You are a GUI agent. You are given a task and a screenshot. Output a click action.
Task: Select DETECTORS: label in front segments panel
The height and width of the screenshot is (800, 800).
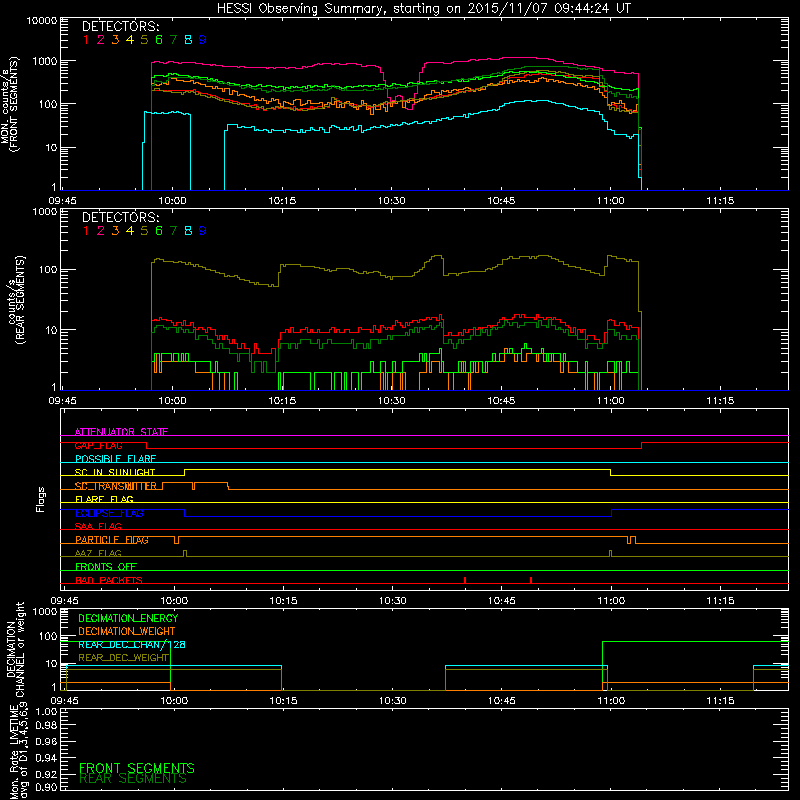click(120, 27)
